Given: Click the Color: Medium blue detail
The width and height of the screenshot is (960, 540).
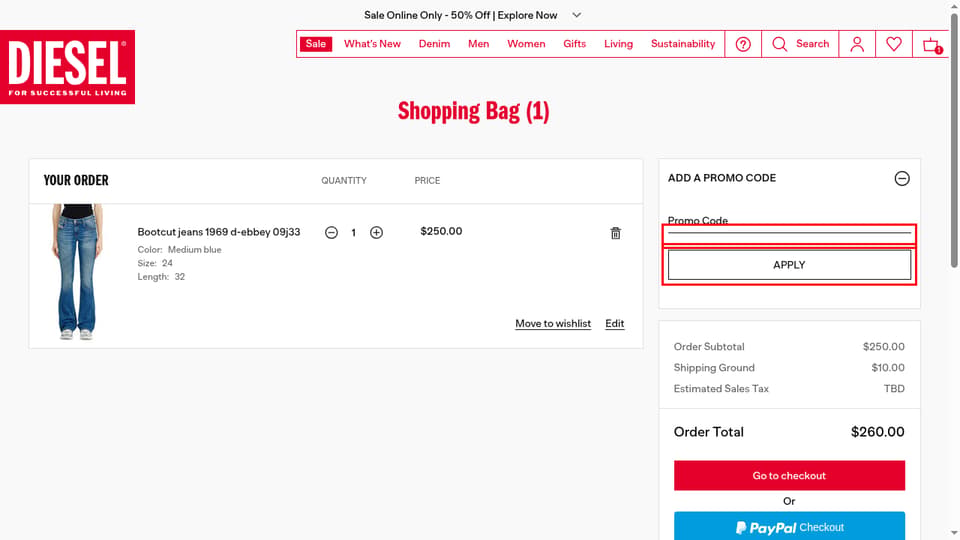Looking at the screenshot, I should click(179, 250).
